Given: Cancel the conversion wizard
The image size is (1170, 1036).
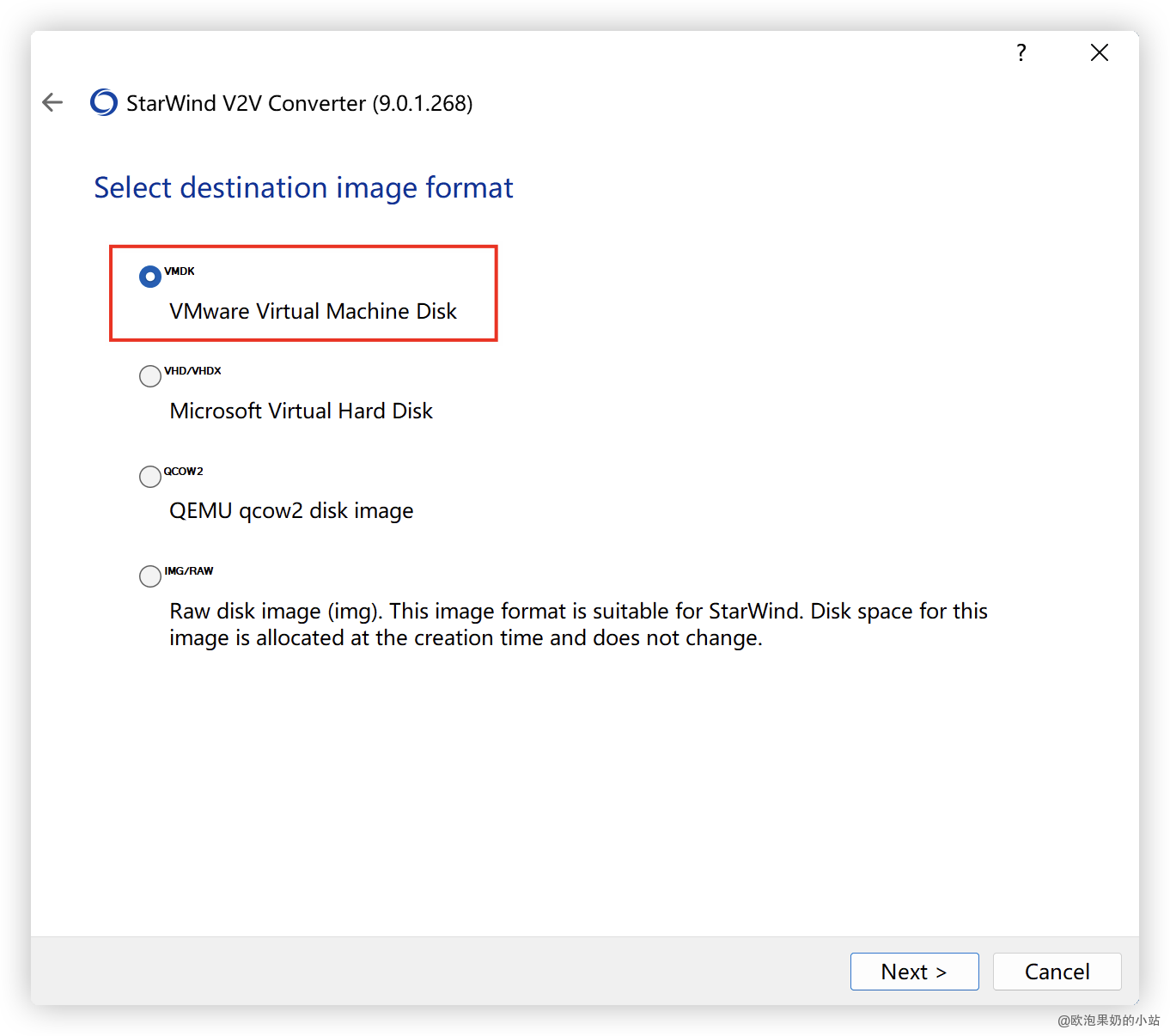Looking at the screenshot, I should click(x=1057, y=972).
